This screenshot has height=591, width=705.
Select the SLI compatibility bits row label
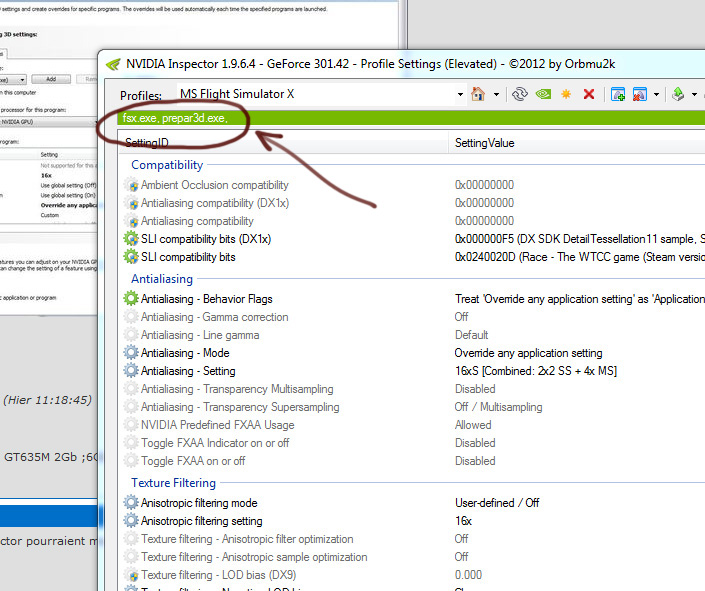(188, 257)
